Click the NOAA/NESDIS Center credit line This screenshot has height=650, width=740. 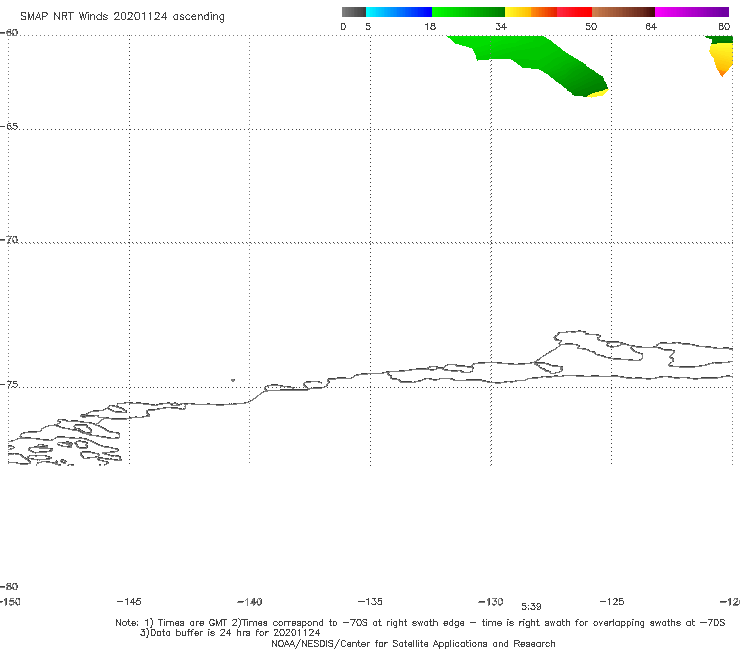point(413,643)
